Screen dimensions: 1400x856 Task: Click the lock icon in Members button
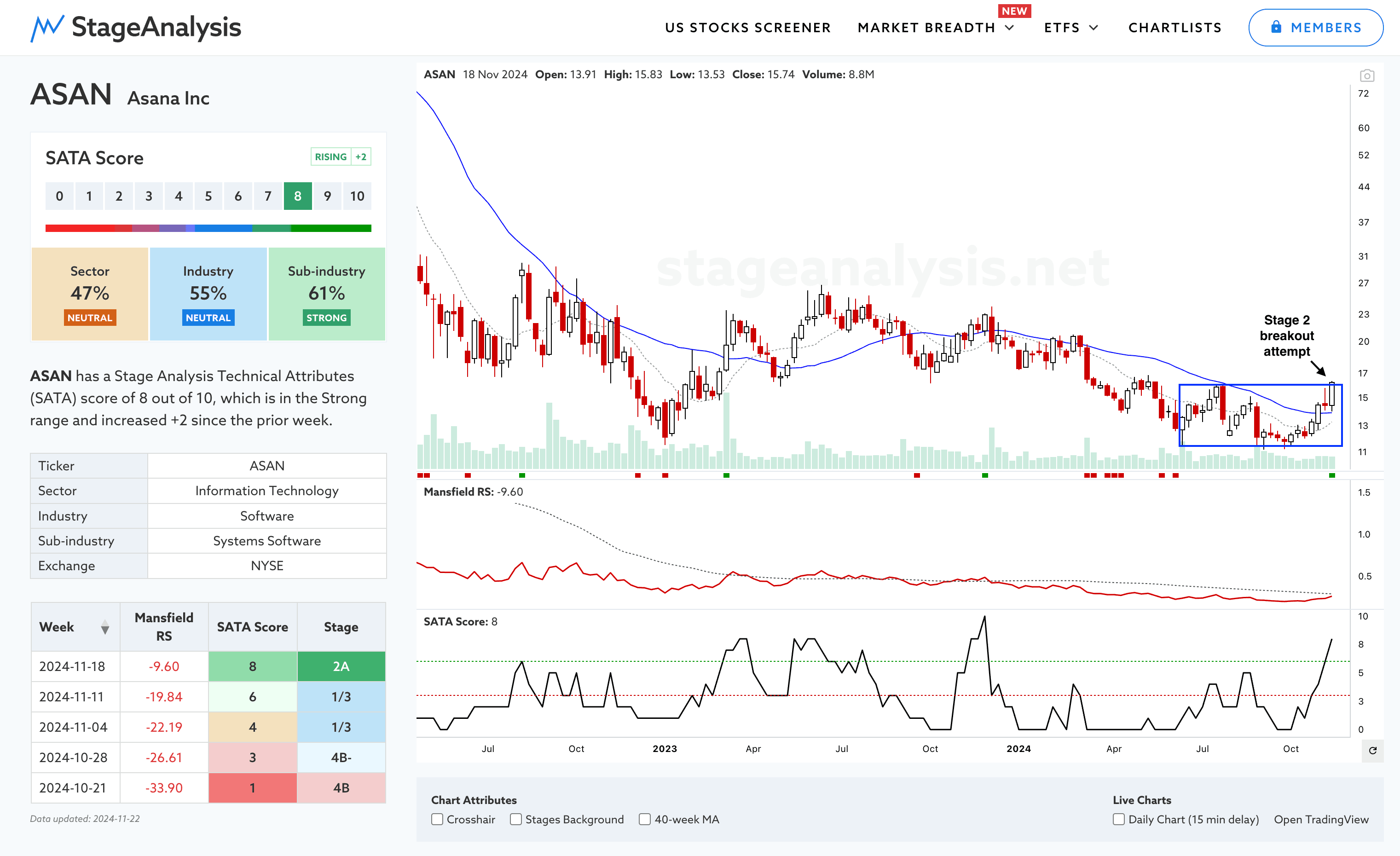coord(1276,27)
